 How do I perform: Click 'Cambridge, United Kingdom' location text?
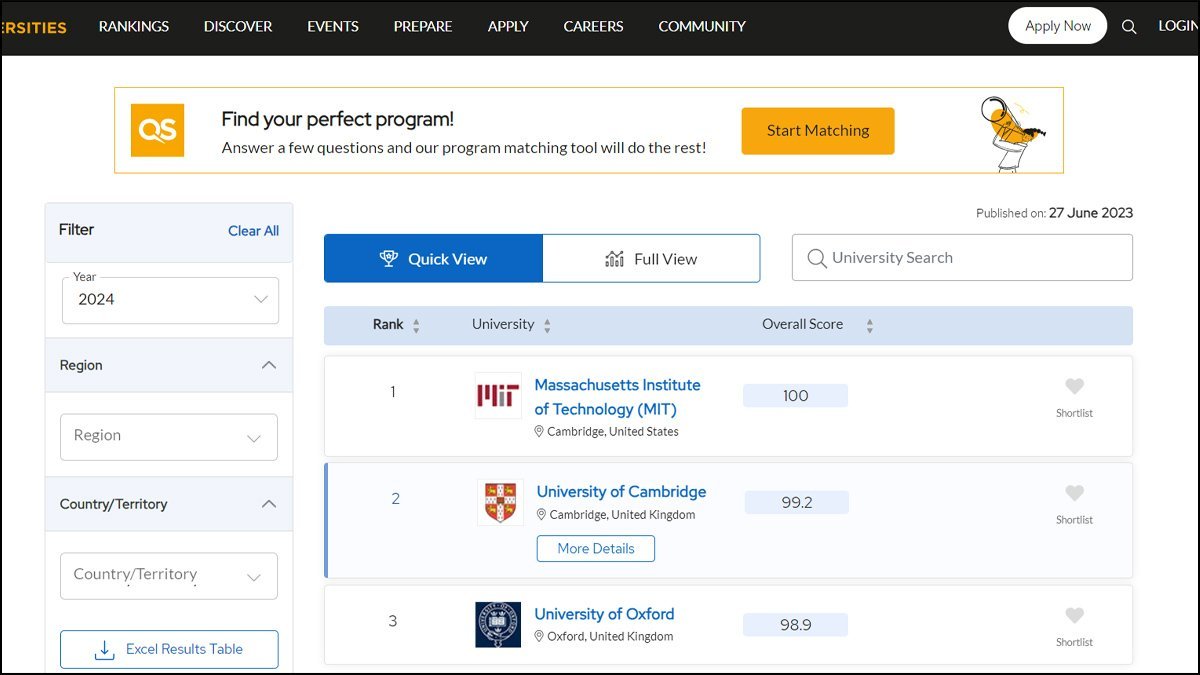click(x=622, y=515)
